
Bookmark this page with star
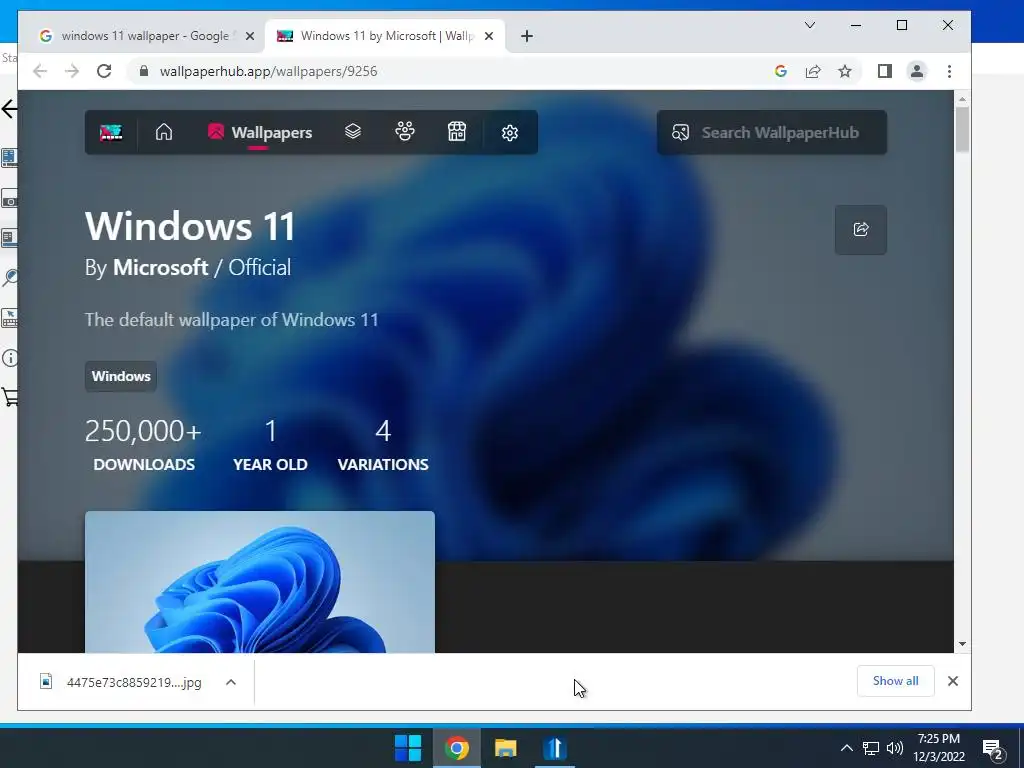pos(845,71)
